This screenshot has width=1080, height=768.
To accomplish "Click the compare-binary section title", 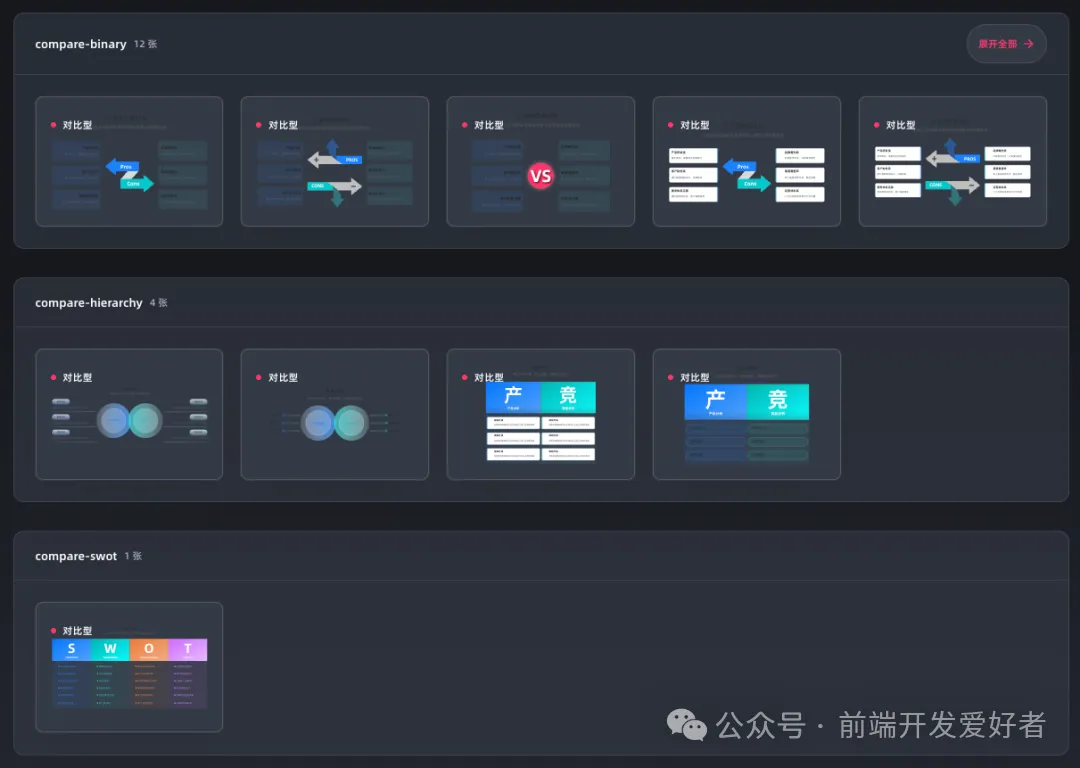I will tap(81, 44).
